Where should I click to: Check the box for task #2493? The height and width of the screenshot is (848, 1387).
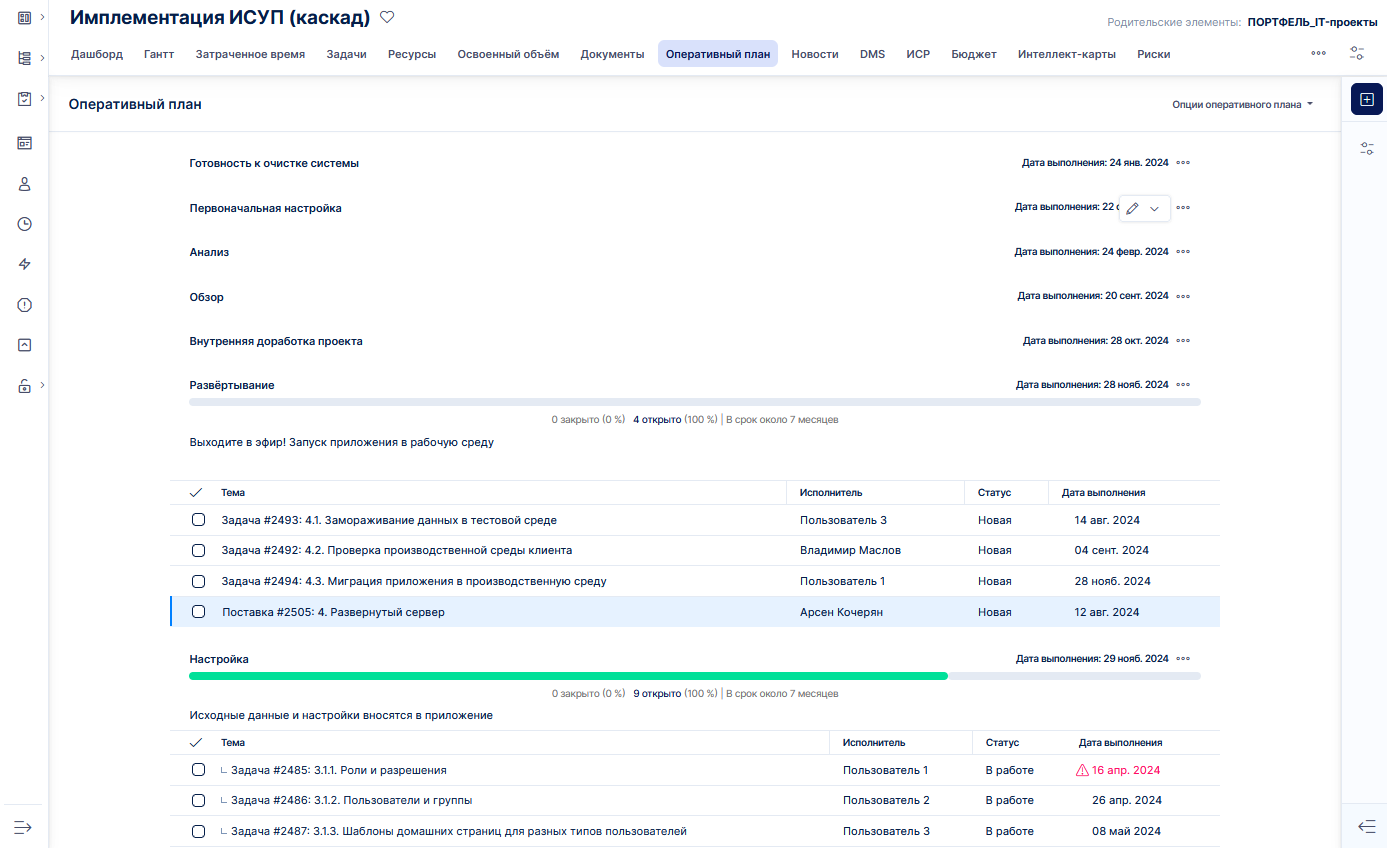click(x=198, y=520)
